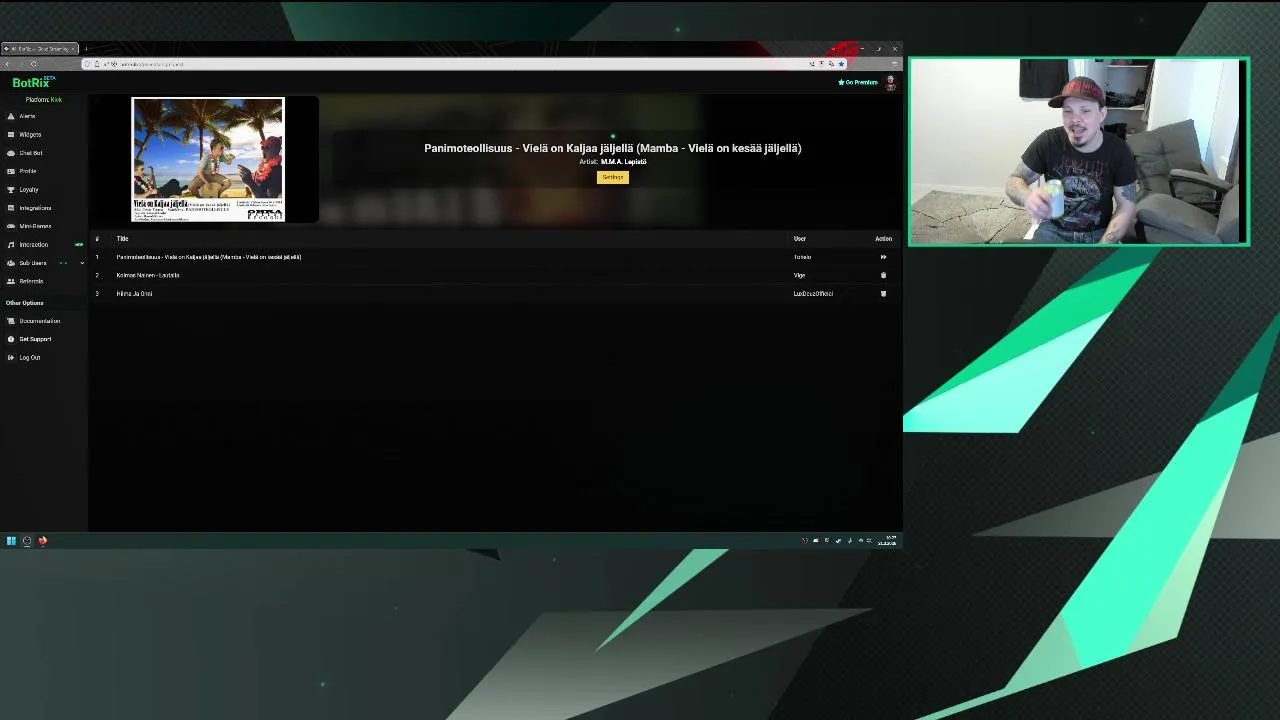Expand the Sub Users chevron

(x=82, y=263)
